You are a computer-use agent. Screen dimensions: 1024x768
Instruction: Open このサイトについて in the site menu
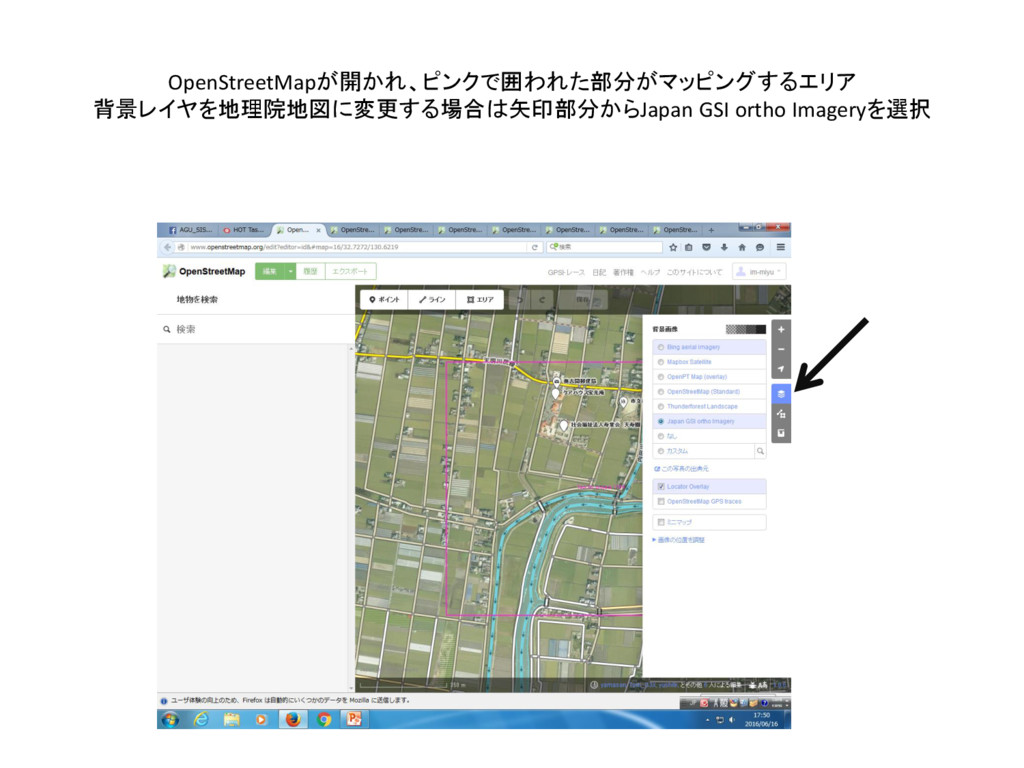pos(694,272)
